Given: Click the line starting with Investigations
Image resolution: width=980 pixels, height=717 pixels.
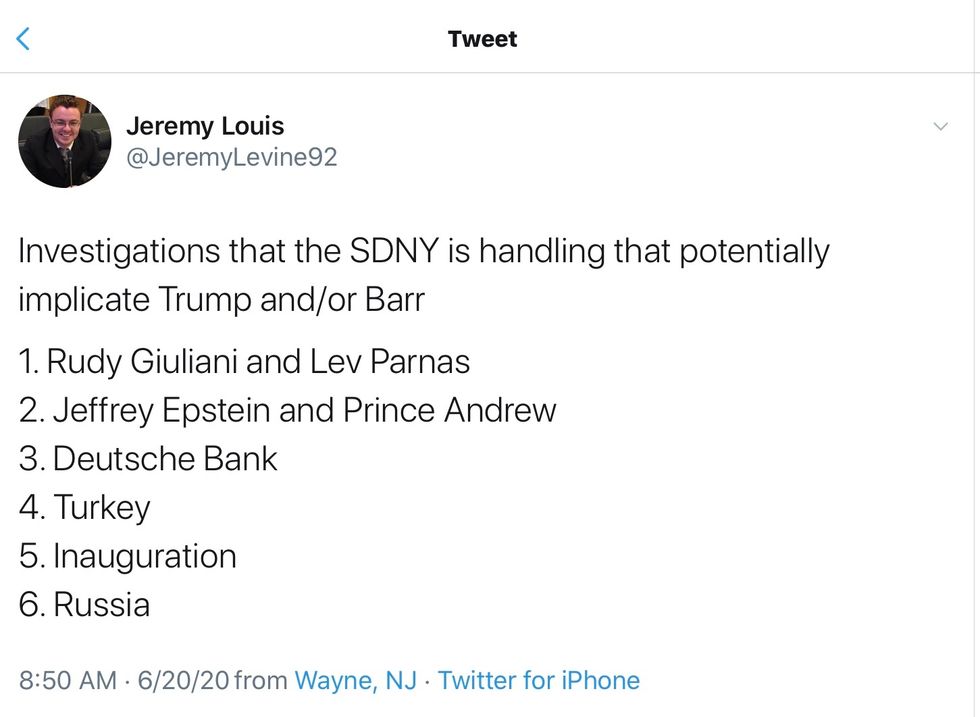Looking at the screenshot, I should click(x=424, y=251).
